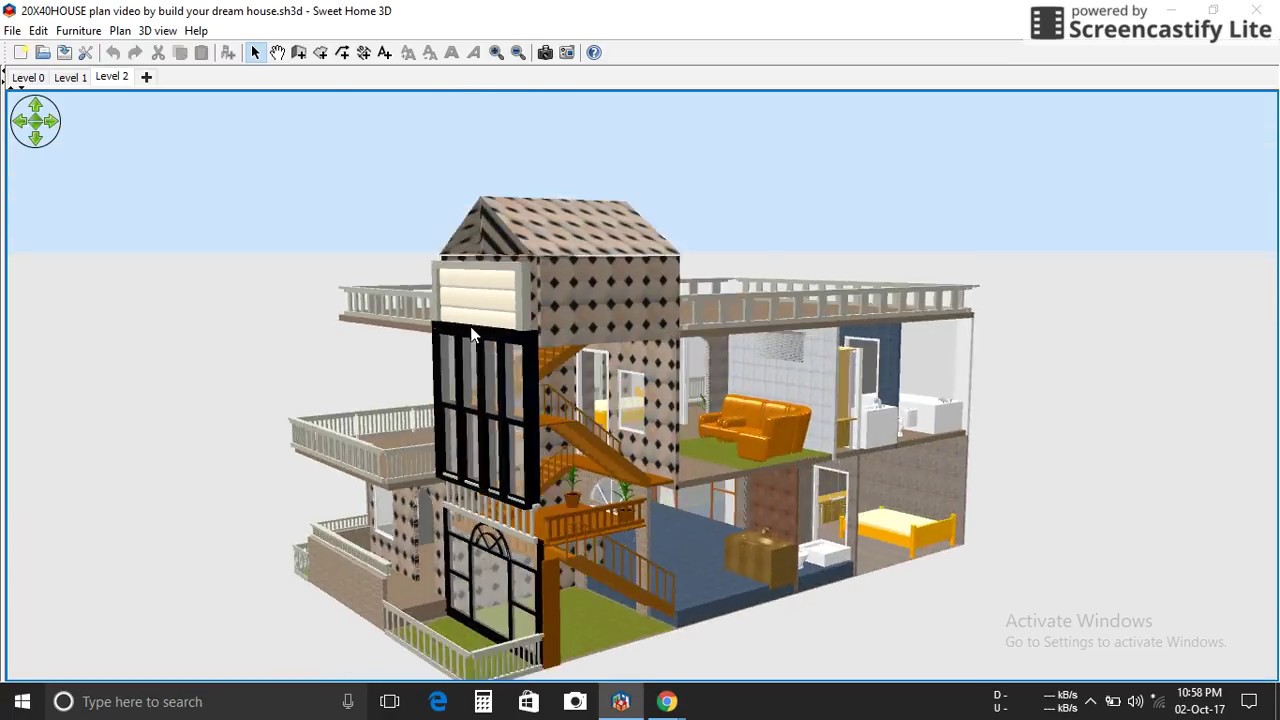The height and width of the screenshot is (720, 1280).
Task: Open preferences with the tools icon
Action: tap(85, 52)
